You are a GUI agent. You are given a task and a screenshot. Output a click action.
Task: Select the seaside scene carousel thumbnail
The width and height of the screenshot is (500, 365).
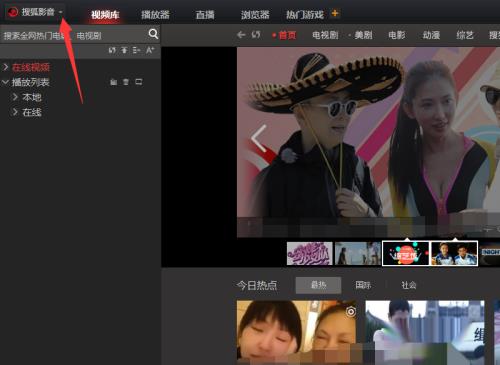[x=358, y=254]
